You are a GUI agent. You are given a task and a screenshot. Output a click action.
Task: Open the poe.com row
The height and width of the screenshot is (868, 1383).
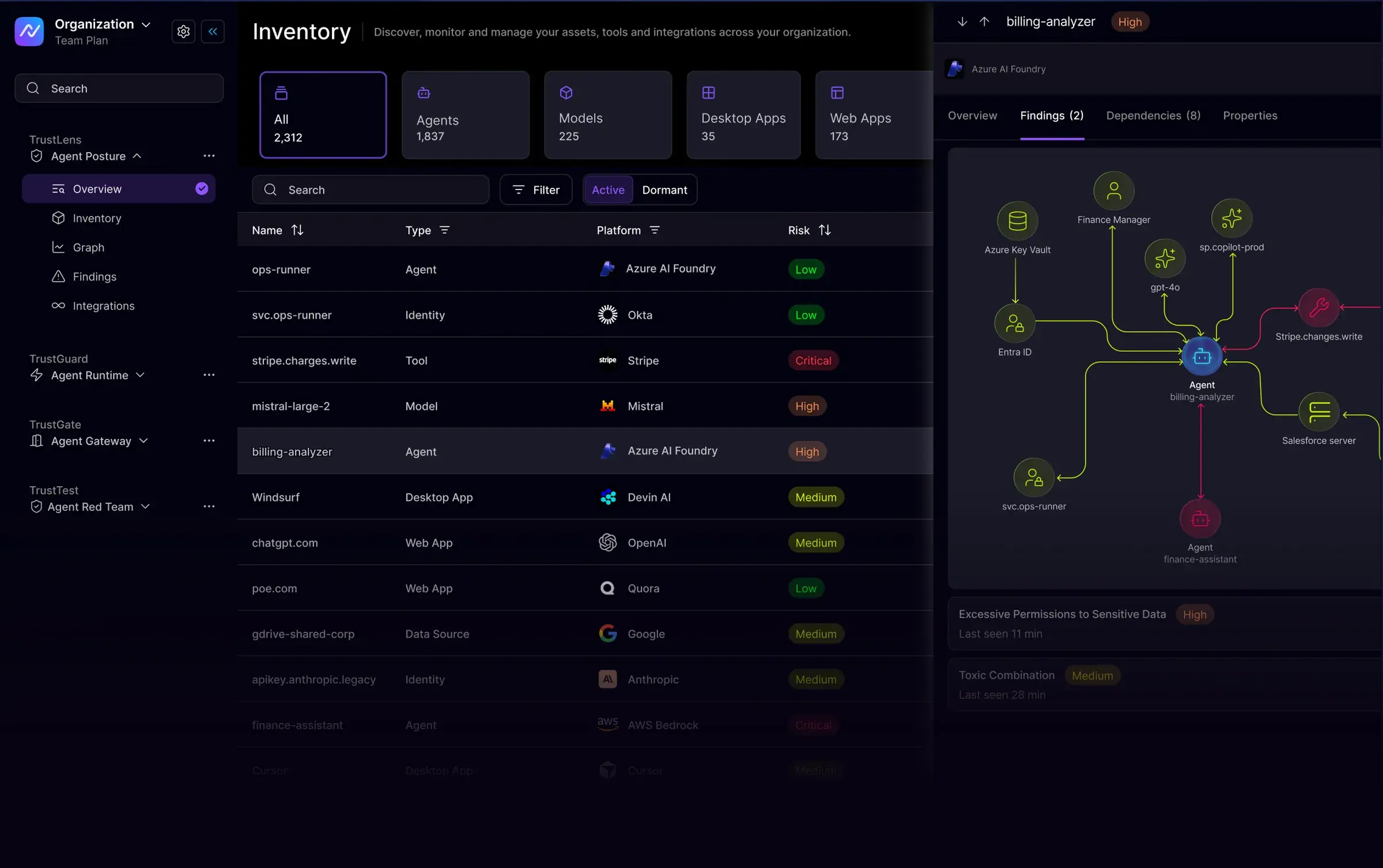coord(585,587)
